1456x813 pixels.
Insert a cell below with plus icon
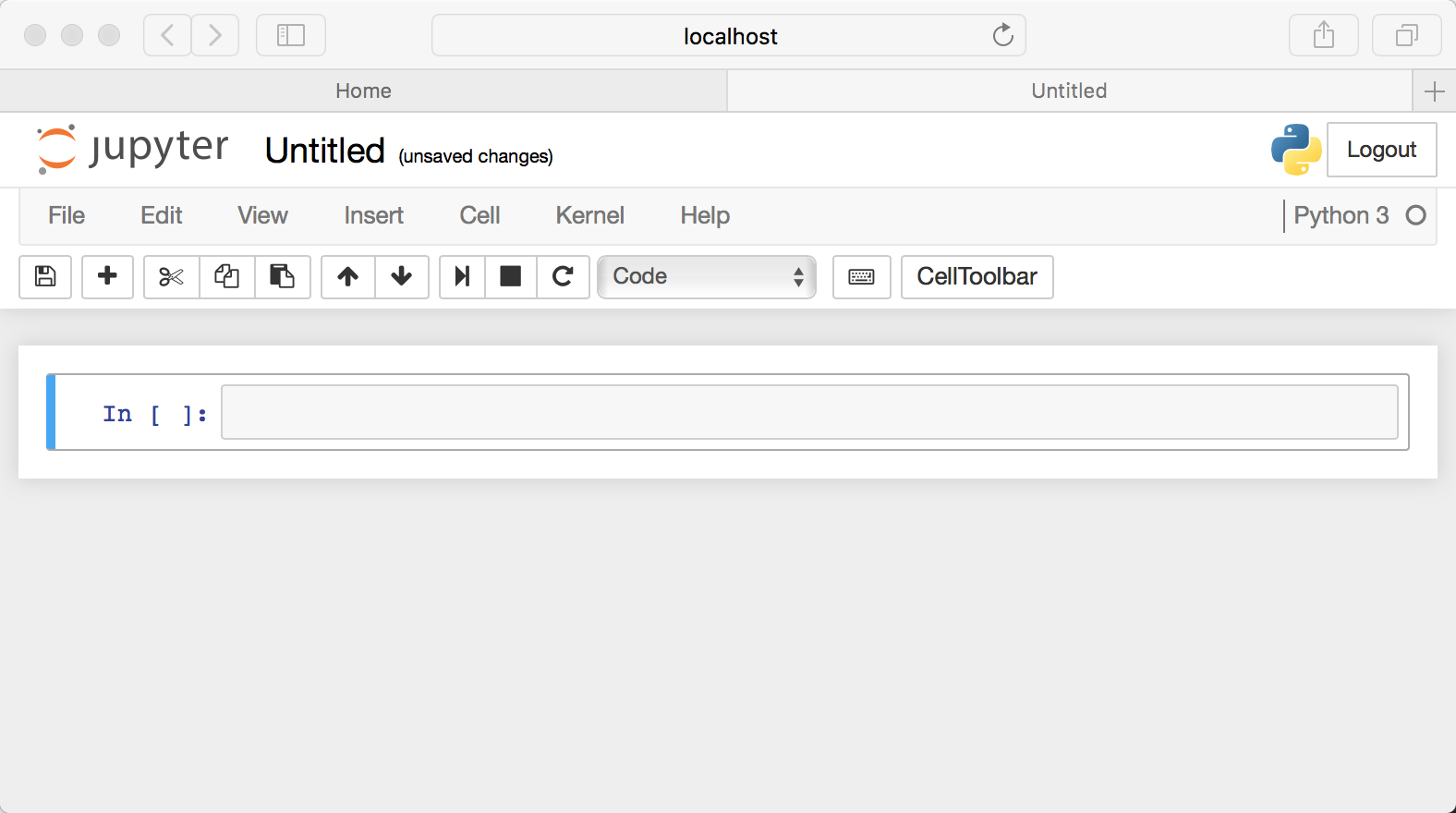(107, 276)
